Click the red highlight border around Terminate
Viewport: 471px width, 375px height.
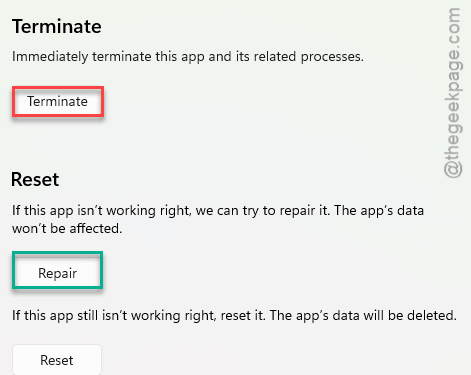58,88
